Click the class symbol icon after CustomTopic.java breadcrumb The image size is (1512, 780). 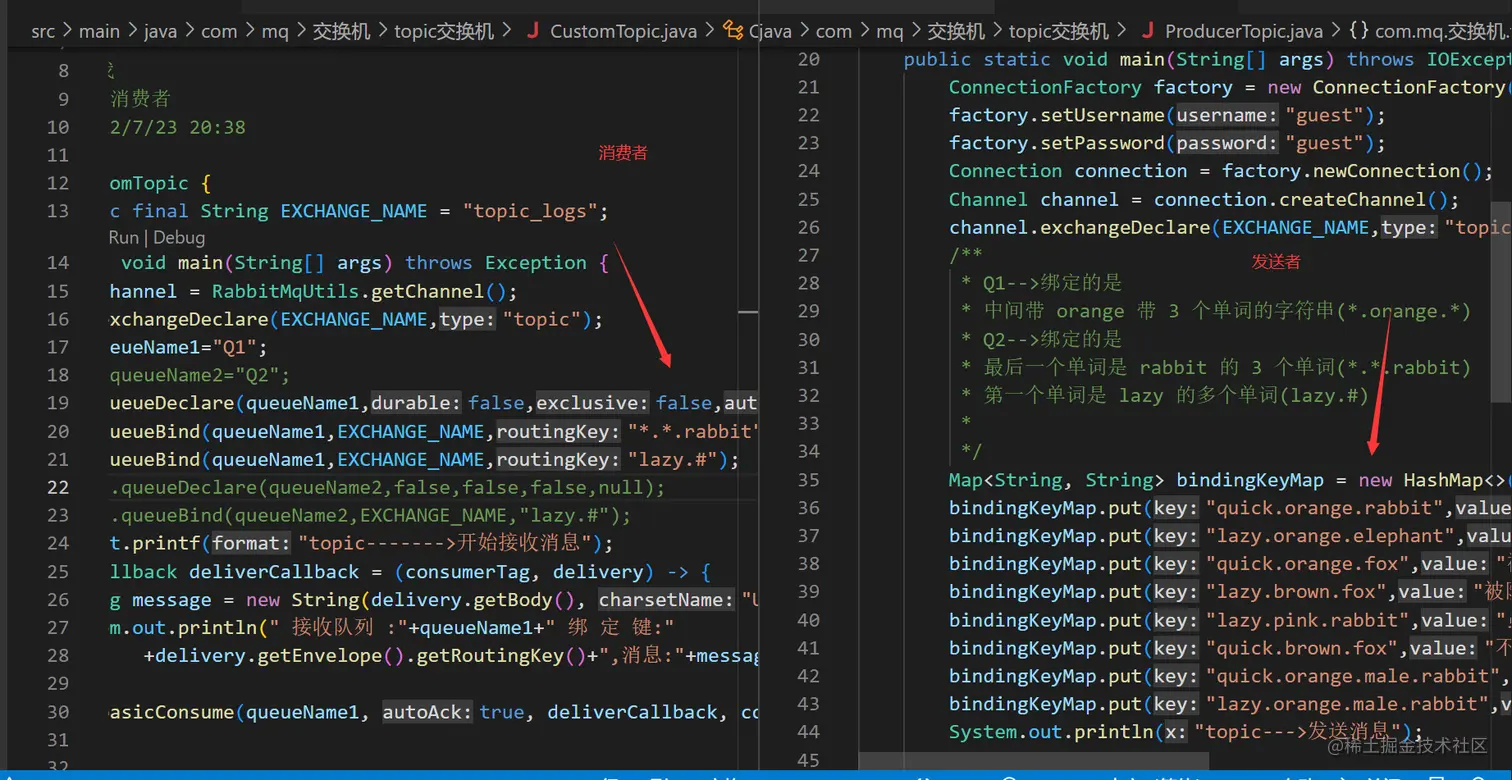tap(733, 31)
